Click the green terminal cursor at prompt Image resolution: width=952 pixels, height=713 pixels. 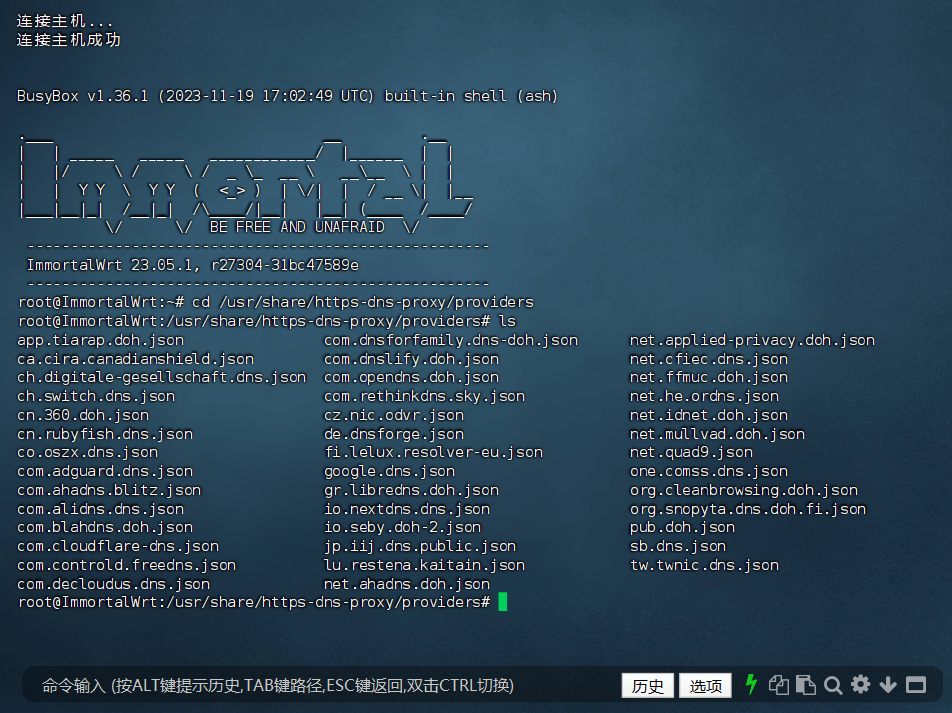503,602
